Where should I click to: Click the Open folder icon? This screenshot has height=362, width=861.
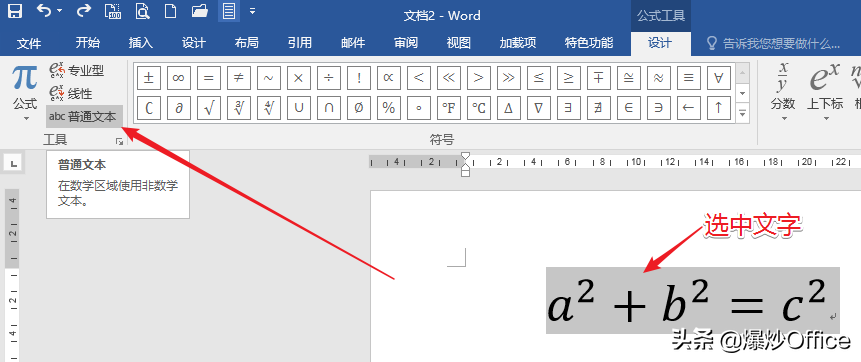point(199,11)
